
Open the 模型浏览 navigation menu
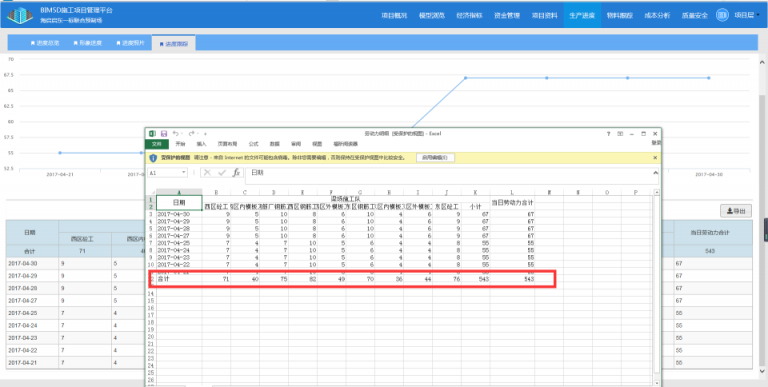click(432, 16)
